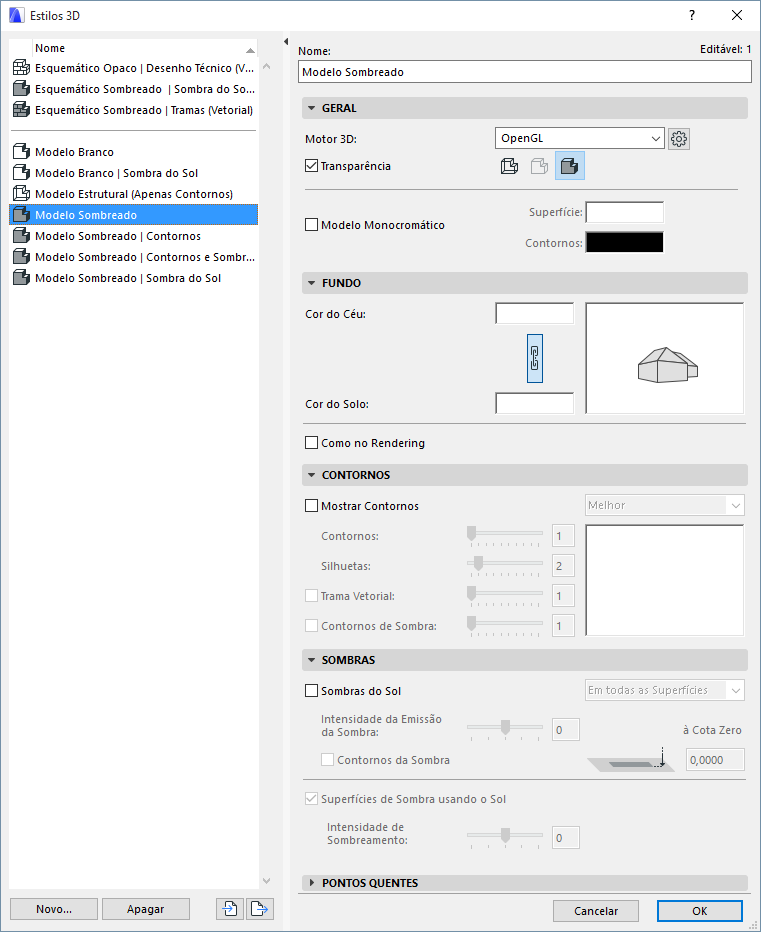This screenshot has height=932, width=761.
Task: Collapse the SOMBRAS section
Action: click(312, 660)
